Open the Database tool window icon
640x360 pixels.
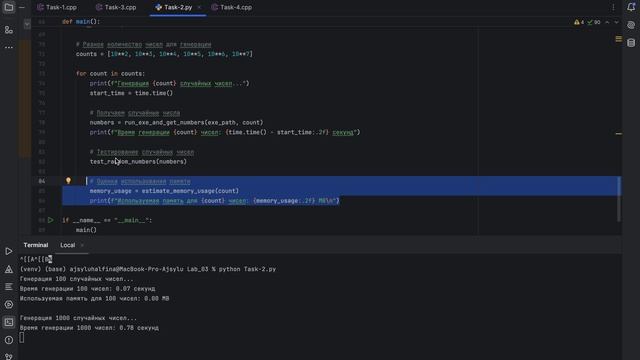pyautogui.click(x=631, y=42)
